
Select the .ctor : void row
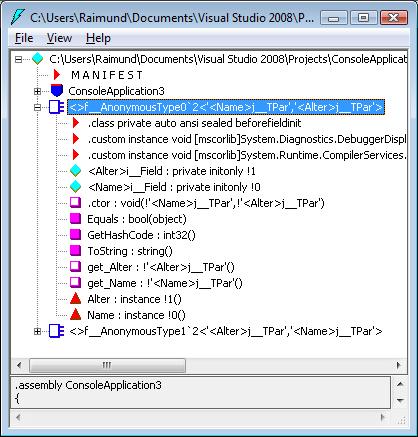pos(206,203)
